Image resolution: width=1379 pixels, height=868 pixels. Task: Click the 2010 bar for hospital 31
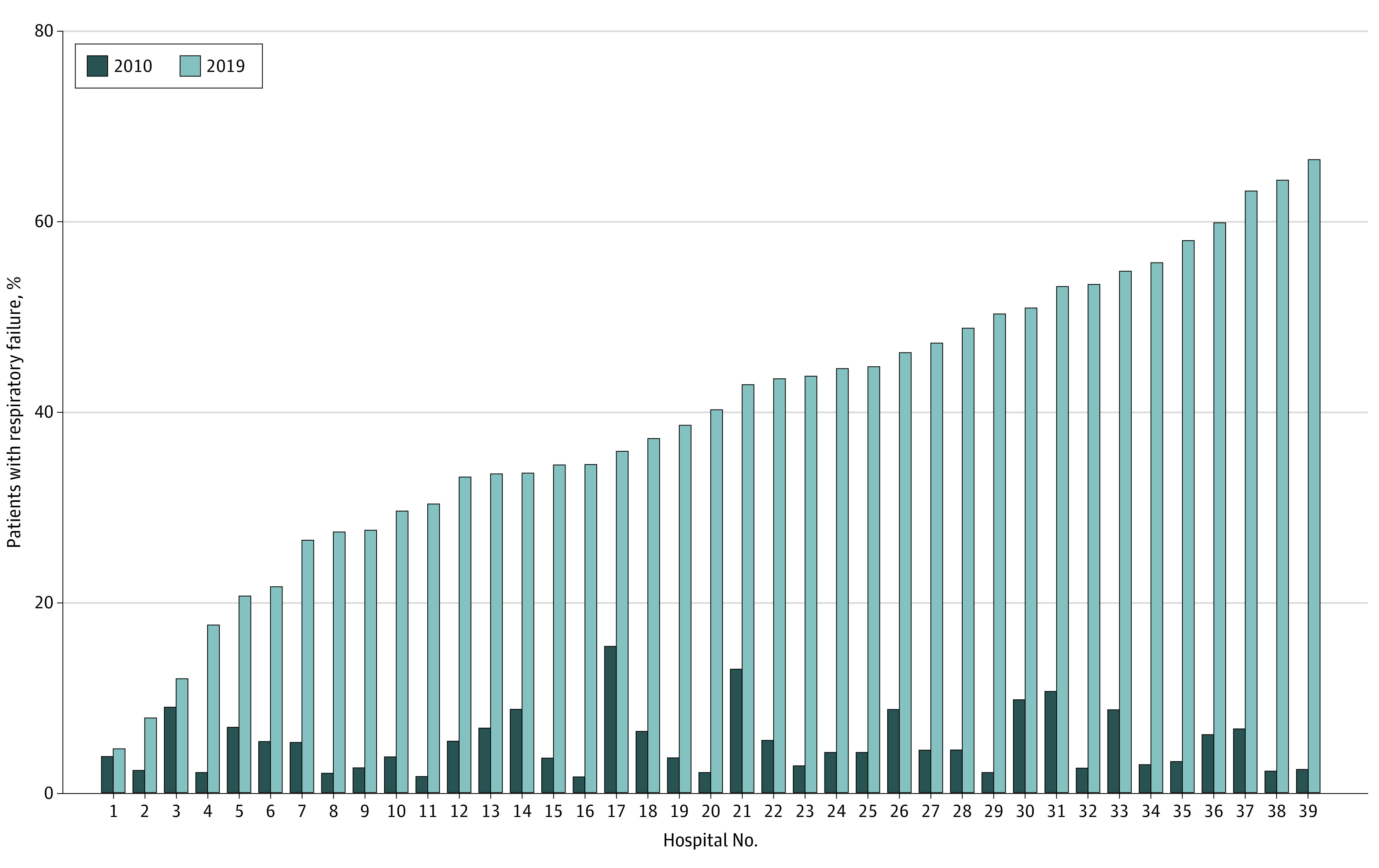pyautogui.click(x=1050, y=743)
